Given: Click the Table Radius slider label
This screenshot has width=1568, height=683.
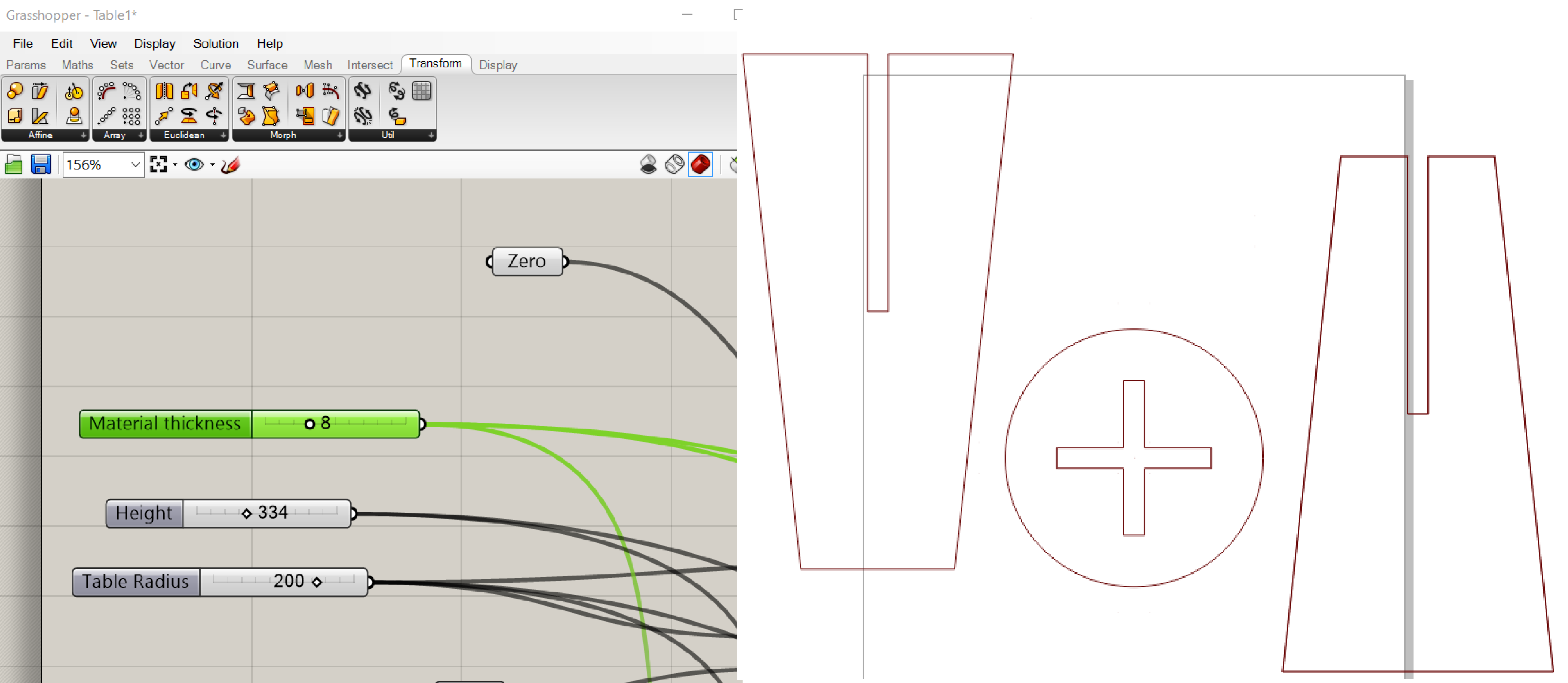Looking at the screenshot, I should (x=136, y=581).
